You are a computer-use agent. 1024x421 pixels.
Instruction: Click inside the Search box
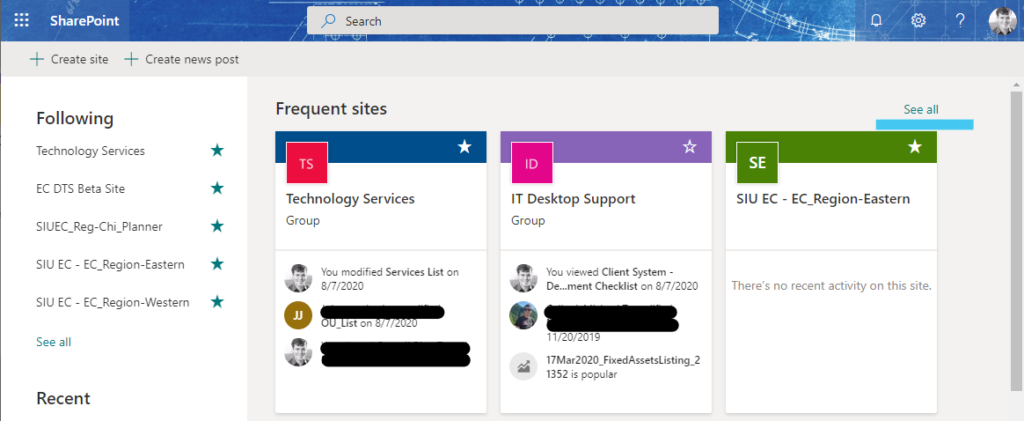click(x=513, y=21)
